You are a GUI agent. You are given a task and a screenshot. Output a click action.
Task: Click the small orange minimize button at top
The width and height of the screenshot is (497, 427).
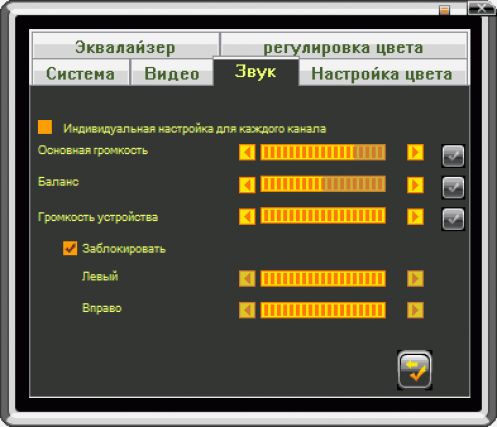[x=444, y=10]
